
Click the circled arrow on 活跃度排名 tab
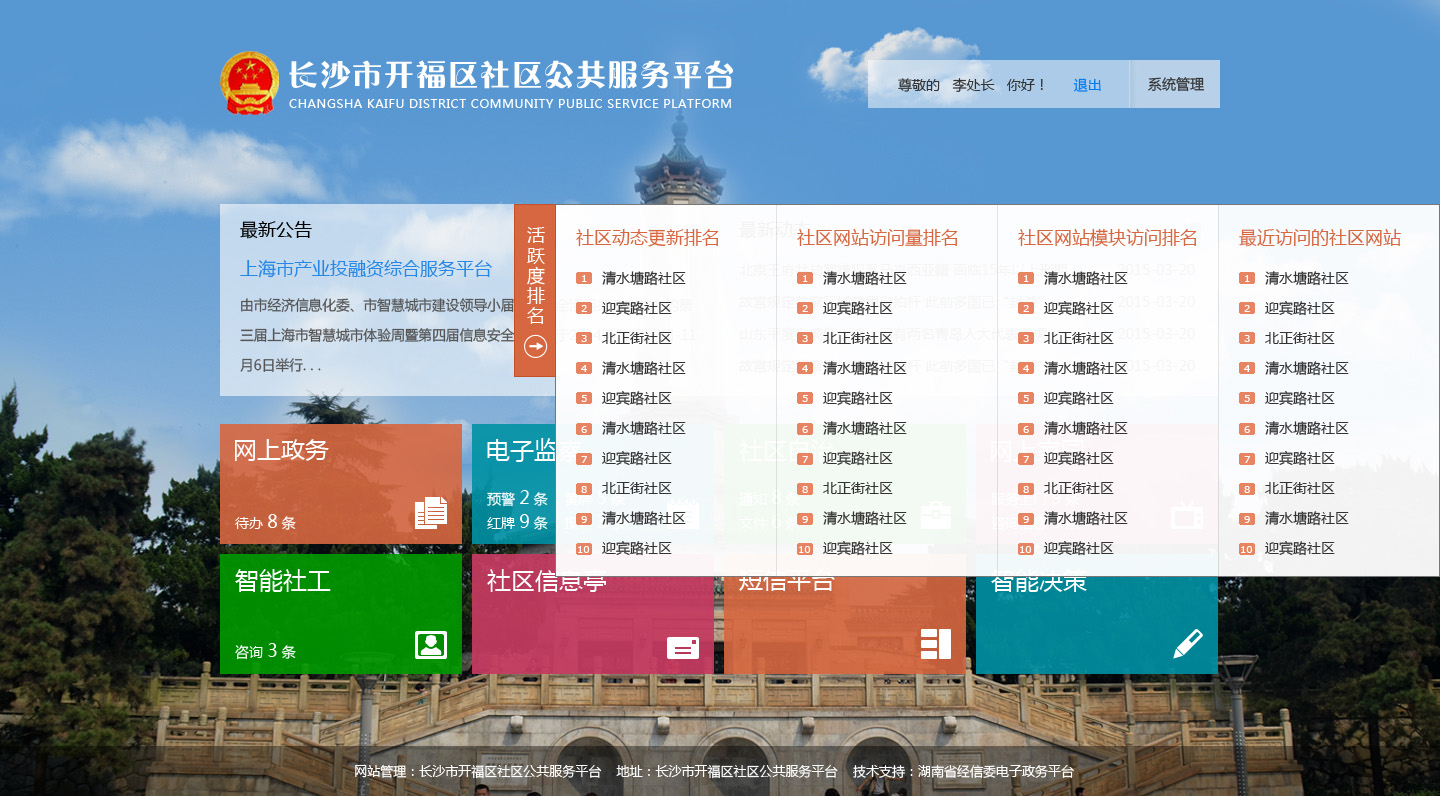point(536,347)
